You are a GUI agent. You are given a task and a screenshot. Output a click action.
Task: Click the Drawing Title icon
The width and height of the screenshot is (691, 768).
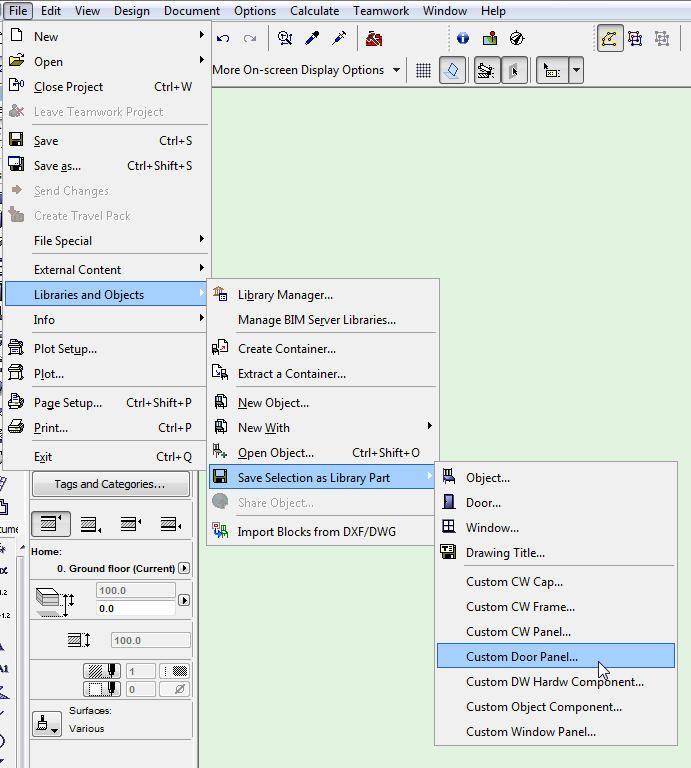[x=449, y=552]
